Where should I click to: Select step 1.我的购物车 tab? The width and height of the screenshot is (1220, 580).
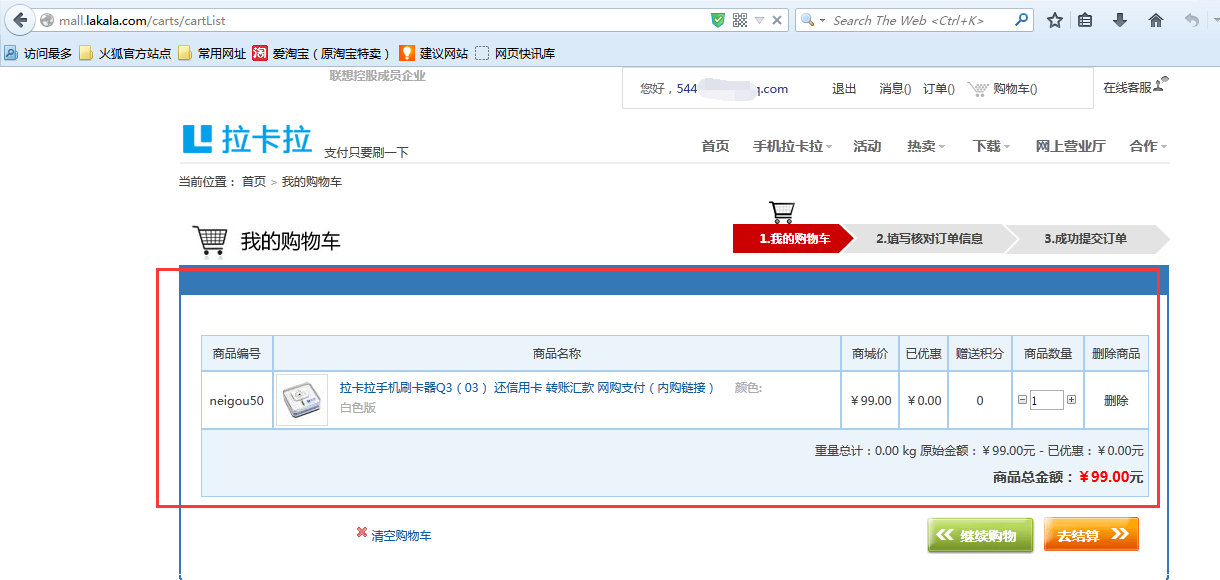[x=794, y=239]
